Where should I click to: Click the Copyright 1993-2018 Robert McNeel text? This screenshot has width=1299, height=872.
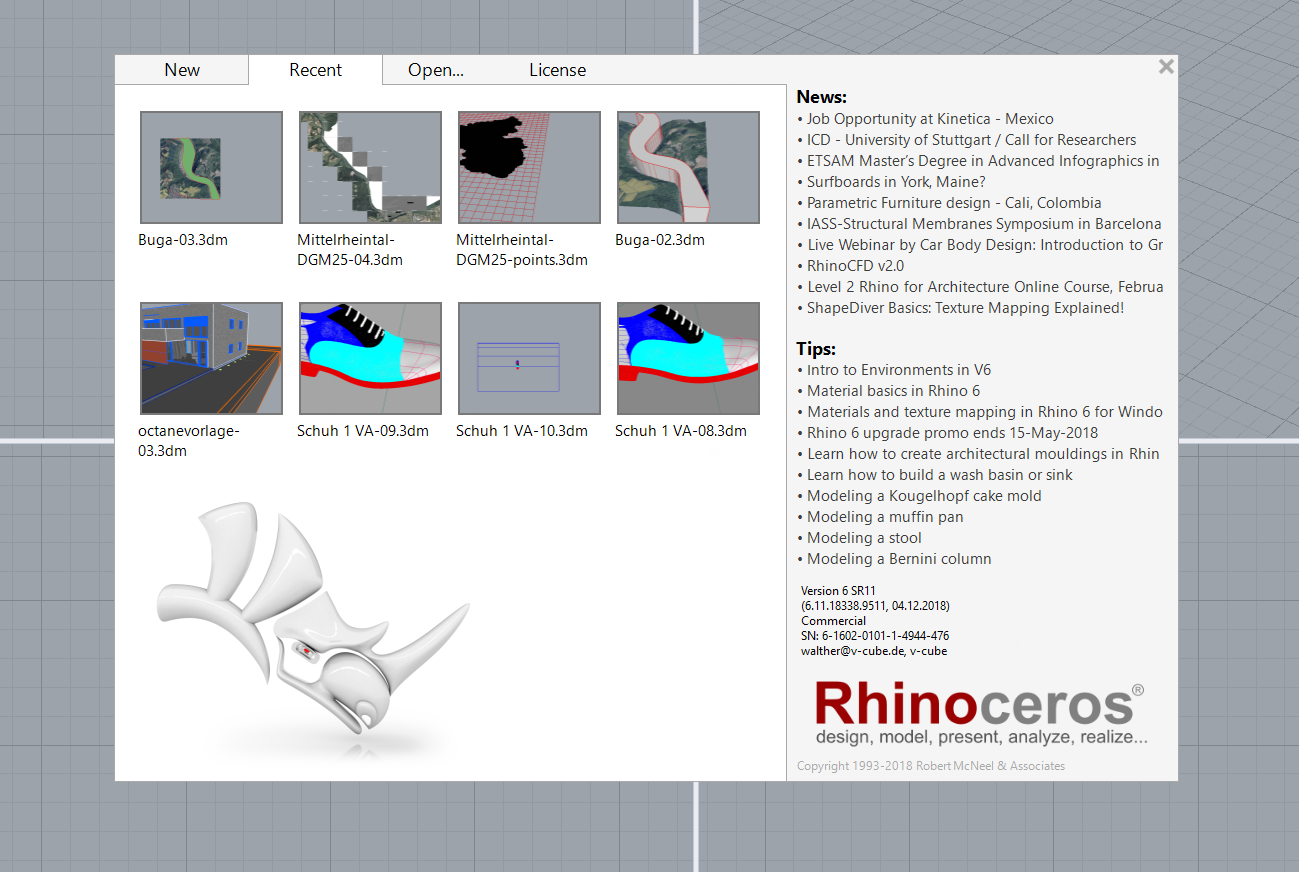pos(931,766)
